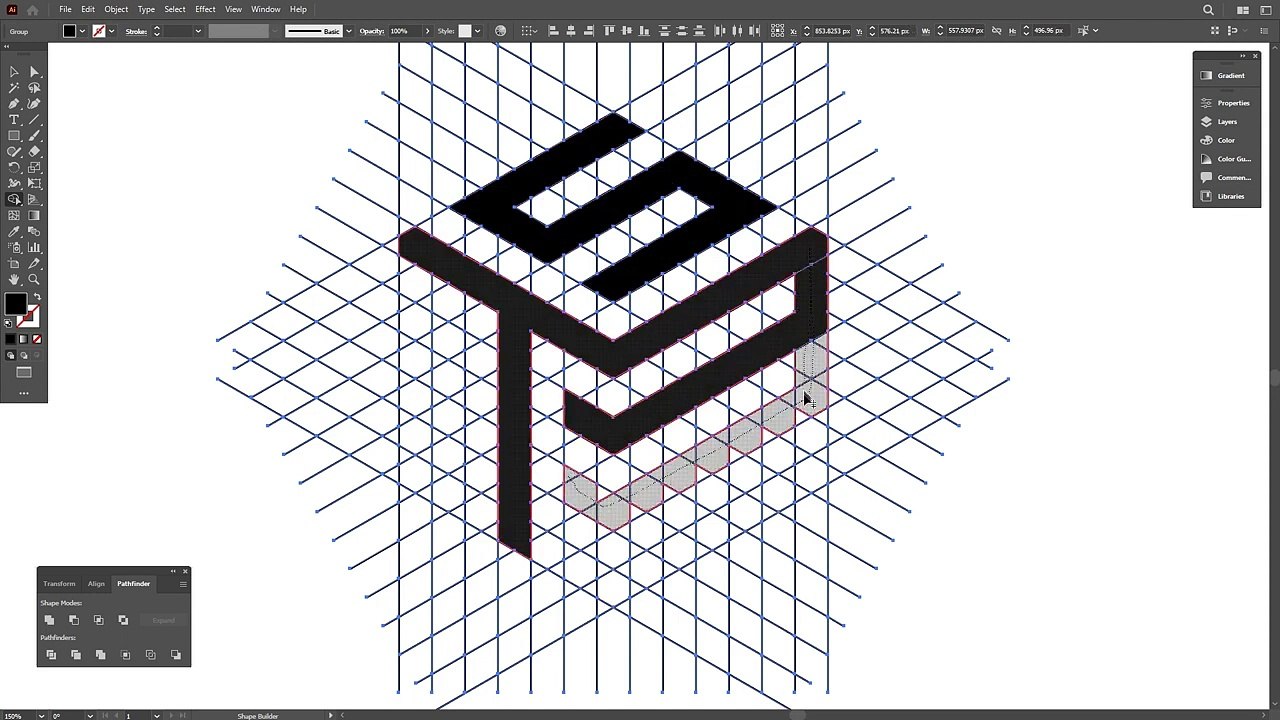Select the Pen tool

point(14,104)
